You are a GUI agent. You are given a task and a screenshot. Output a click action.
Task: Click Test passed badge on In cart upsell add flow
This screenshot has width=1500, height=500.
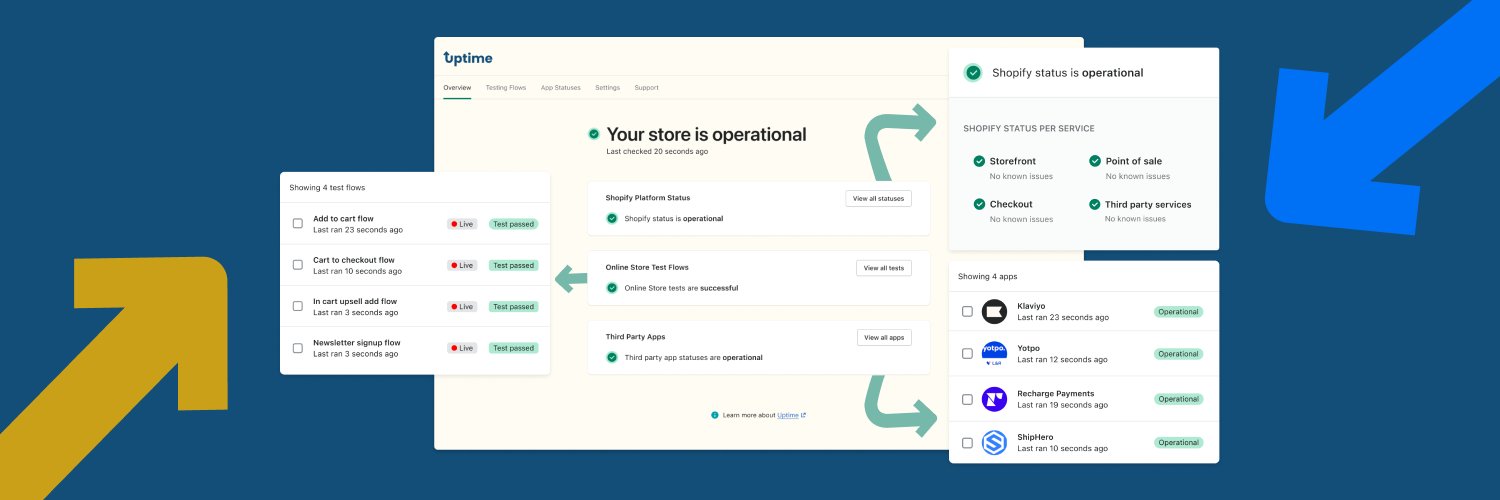514,307
